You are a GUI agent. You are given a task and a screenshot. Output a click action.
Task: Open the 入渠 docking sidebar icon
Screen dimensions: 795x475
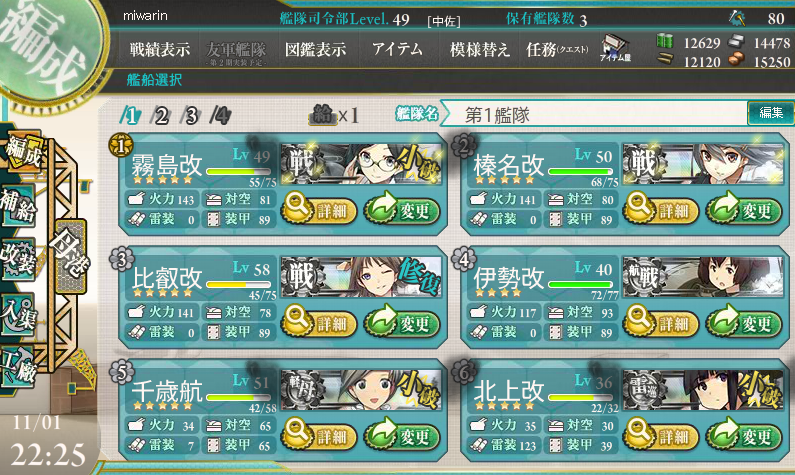tap(19, 314)
